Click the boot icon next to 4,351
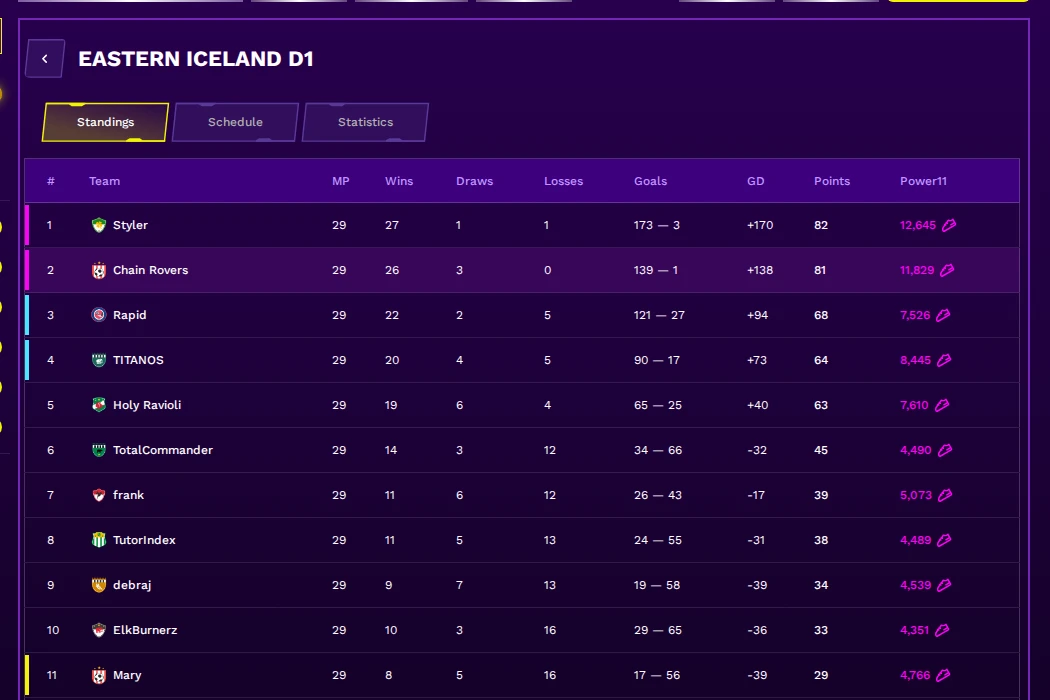 (942, 630)
